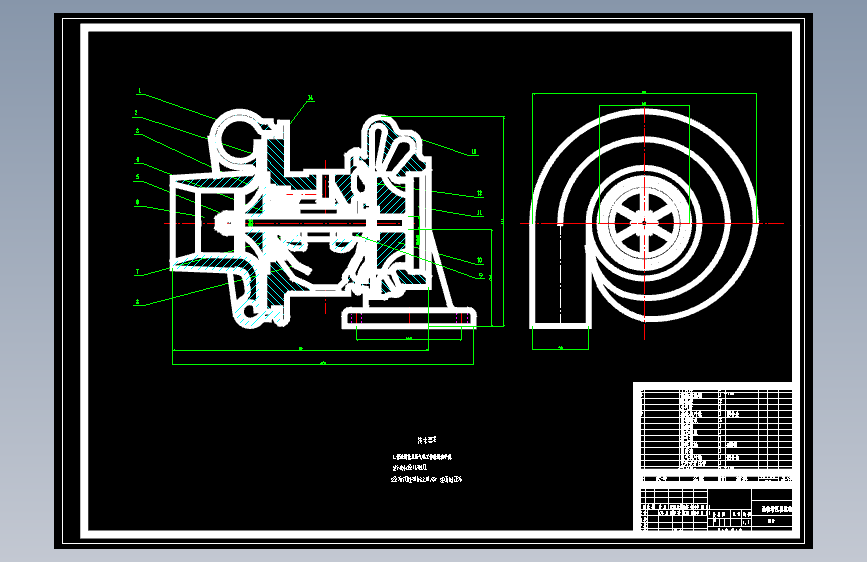Select part callout number 8
The height and width of the screenshot is (562, 867).
[138, 302]
